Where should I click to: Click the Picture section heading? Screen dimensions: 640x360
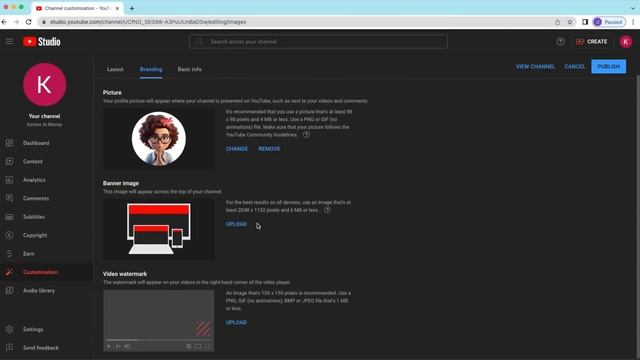click(112, 93)
